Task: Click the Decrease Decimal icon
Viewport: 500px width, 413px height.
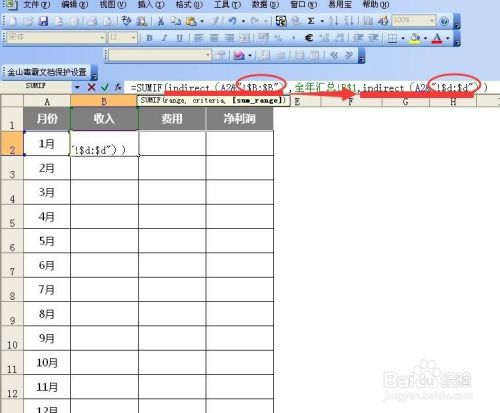Action: coord(340,38)
